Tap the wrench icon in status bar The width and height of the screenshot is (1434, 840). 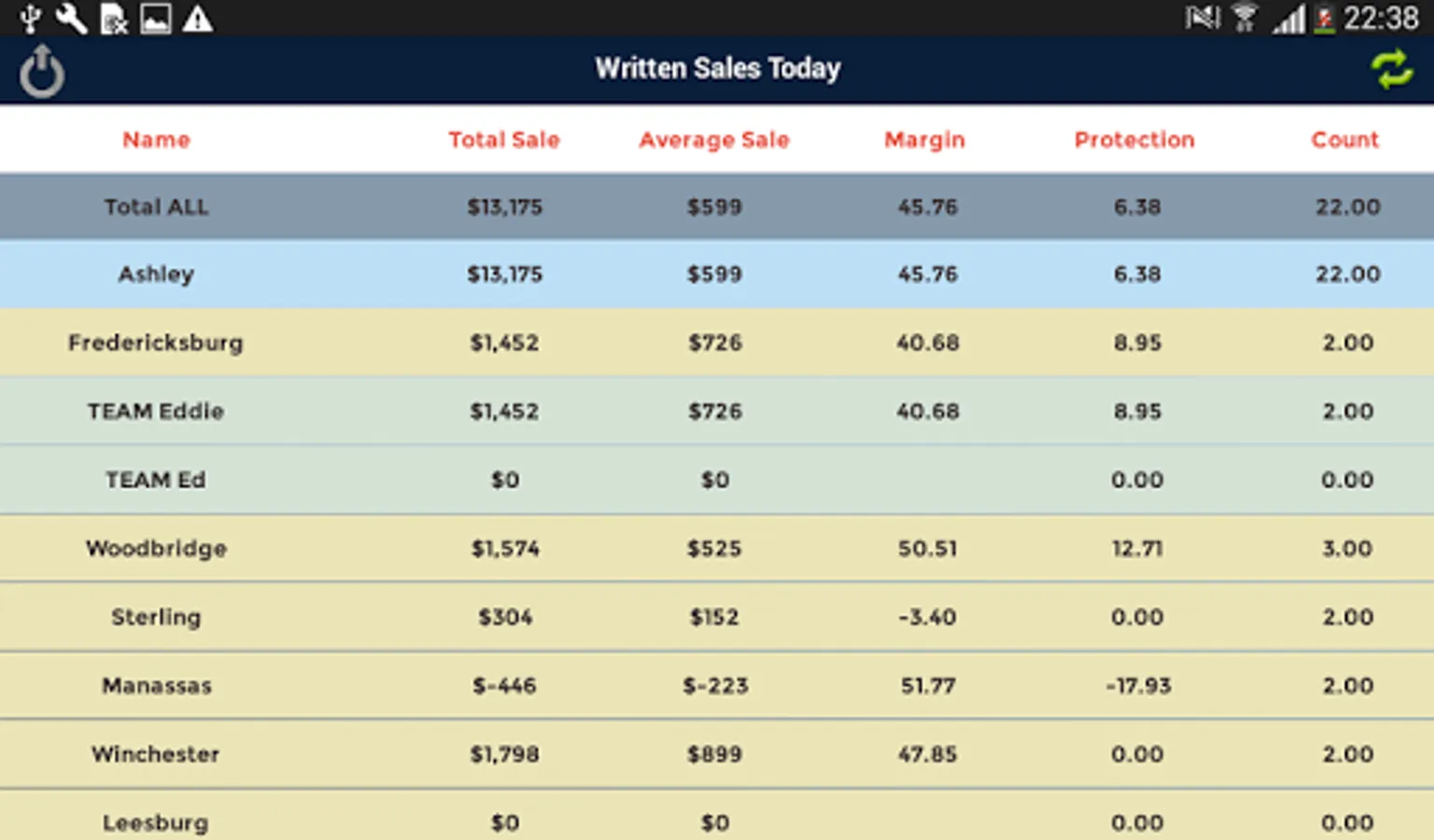tap(71, 18)
